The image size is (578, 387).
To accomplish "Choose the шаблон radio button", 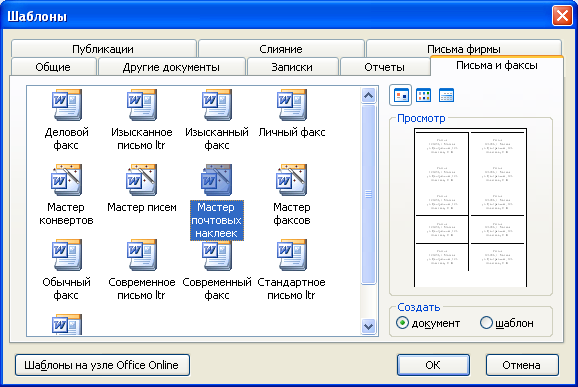I will coord(507,323).
